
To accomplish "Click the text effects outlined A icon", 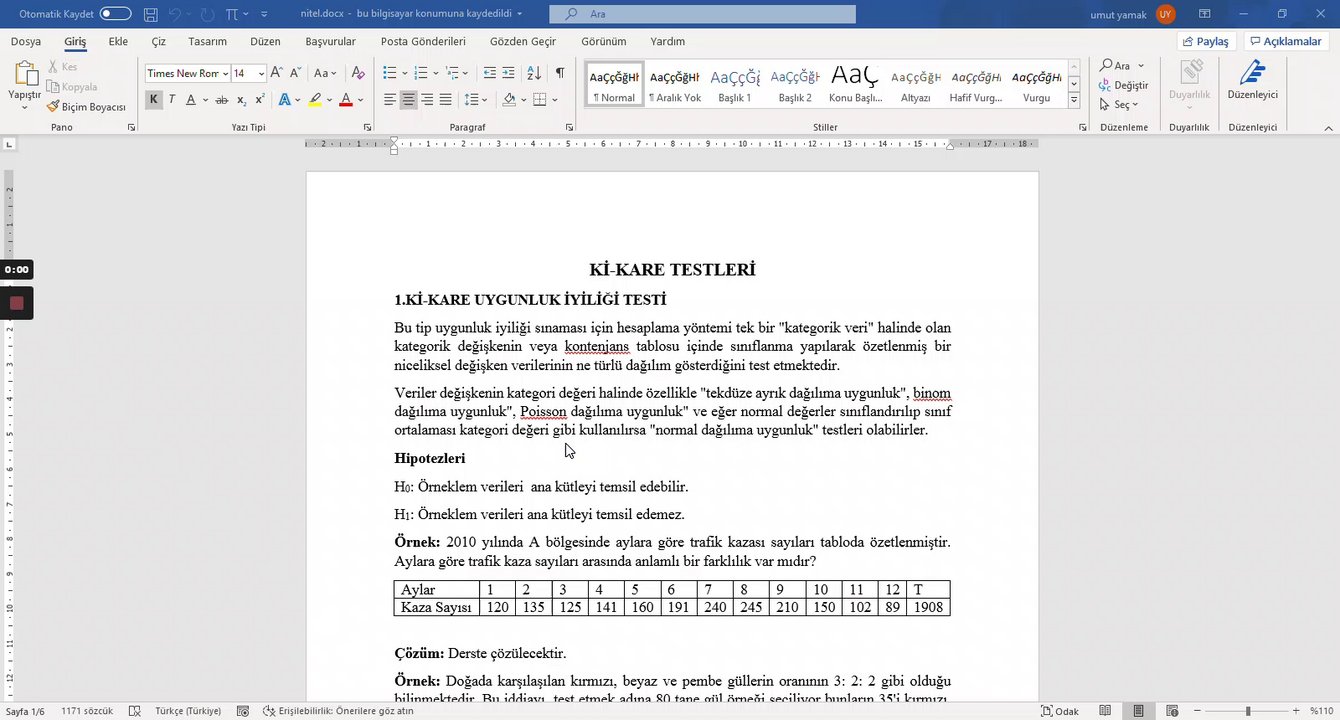I will 285,99.
